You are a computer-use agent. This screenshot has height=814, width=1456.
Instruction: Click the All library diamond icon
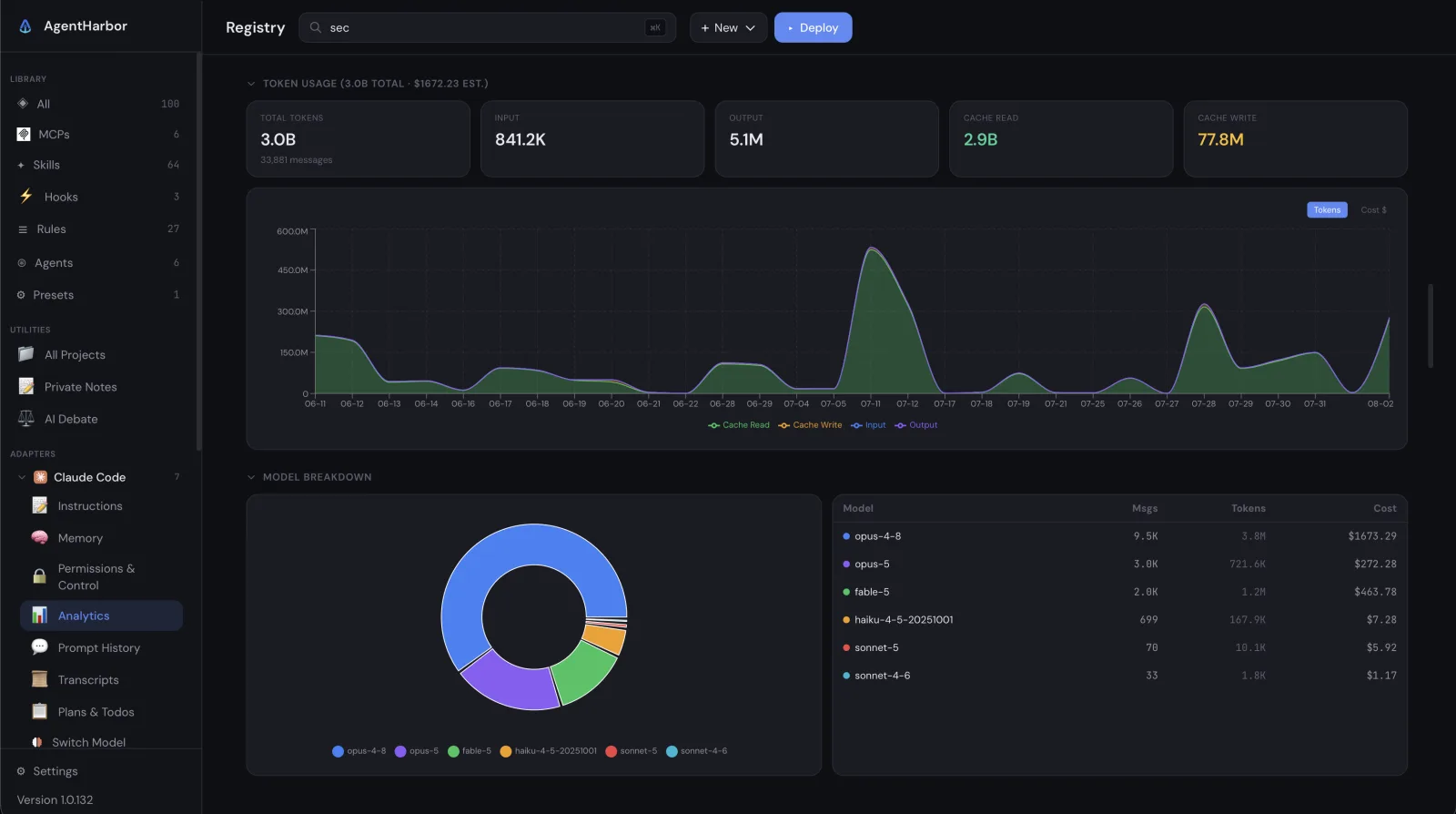coord(23,104)
